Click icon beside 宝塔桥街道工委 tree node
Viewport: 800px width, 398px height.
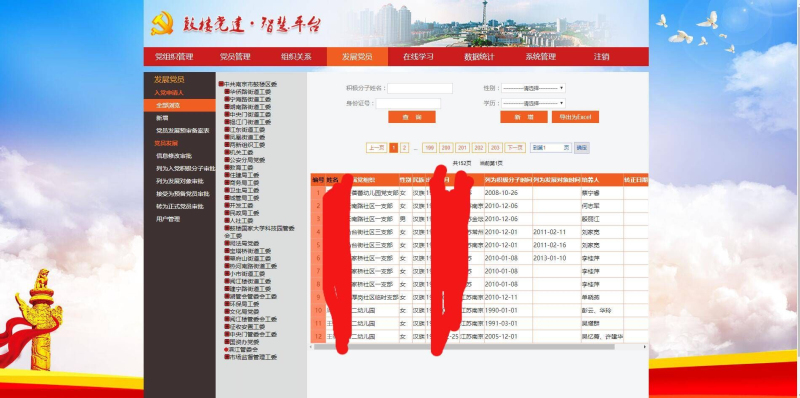pyautogui.click(x=227, y=251)
